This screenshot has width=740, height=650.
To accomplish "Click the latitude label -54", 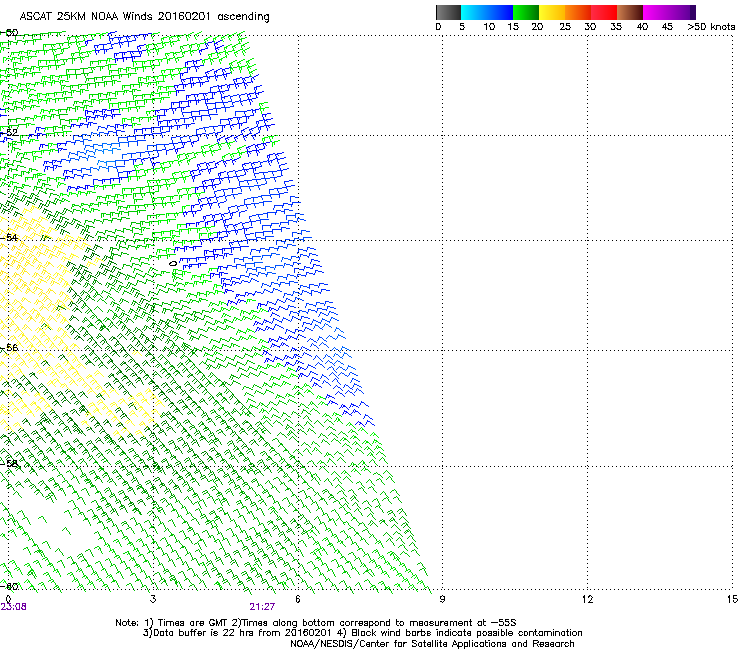I will (x=9, y=237).
